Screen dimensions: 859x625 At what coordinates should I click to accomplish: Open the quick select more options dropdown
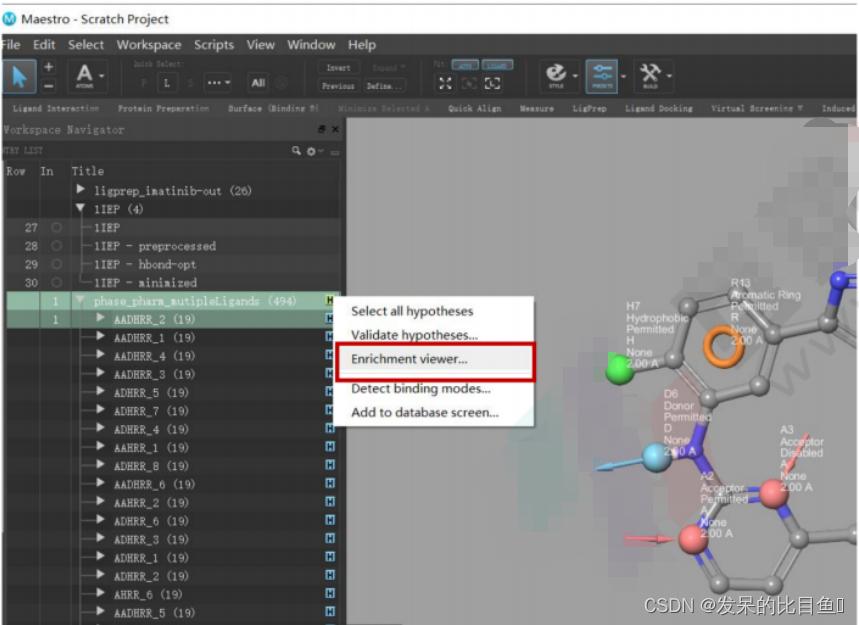click(x=218, y=83)
